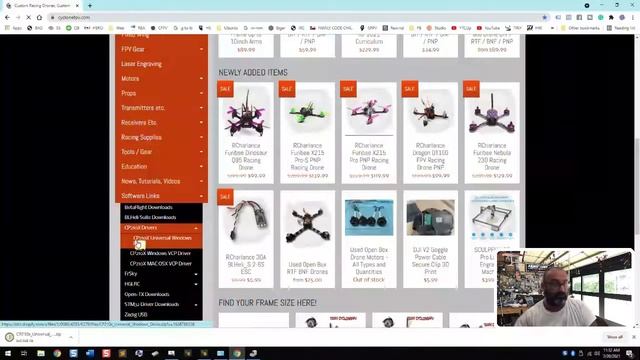Image resolution: width=640 pixels, height=360 pixels.
Task: Collapse the Software Links section
Action: point(201,196)
